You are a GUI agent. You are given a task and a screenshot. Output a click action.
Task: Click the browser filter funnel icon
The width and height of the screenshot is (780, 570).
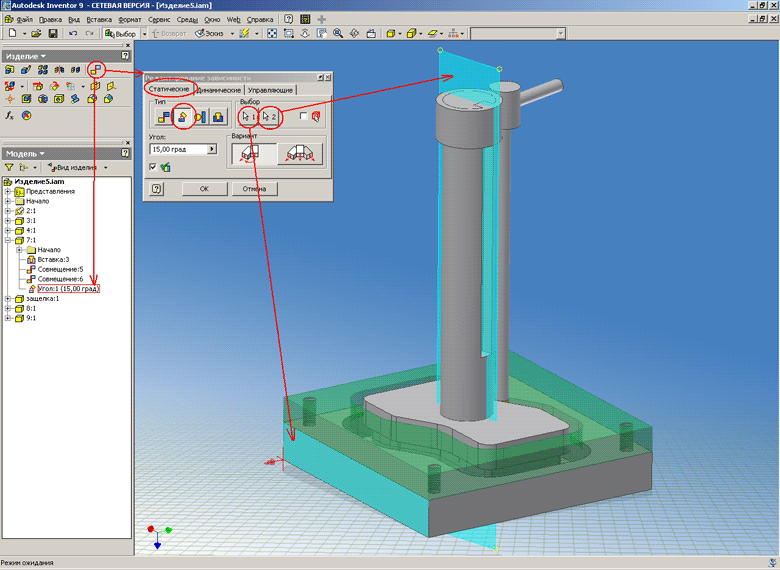coord(9,168)
